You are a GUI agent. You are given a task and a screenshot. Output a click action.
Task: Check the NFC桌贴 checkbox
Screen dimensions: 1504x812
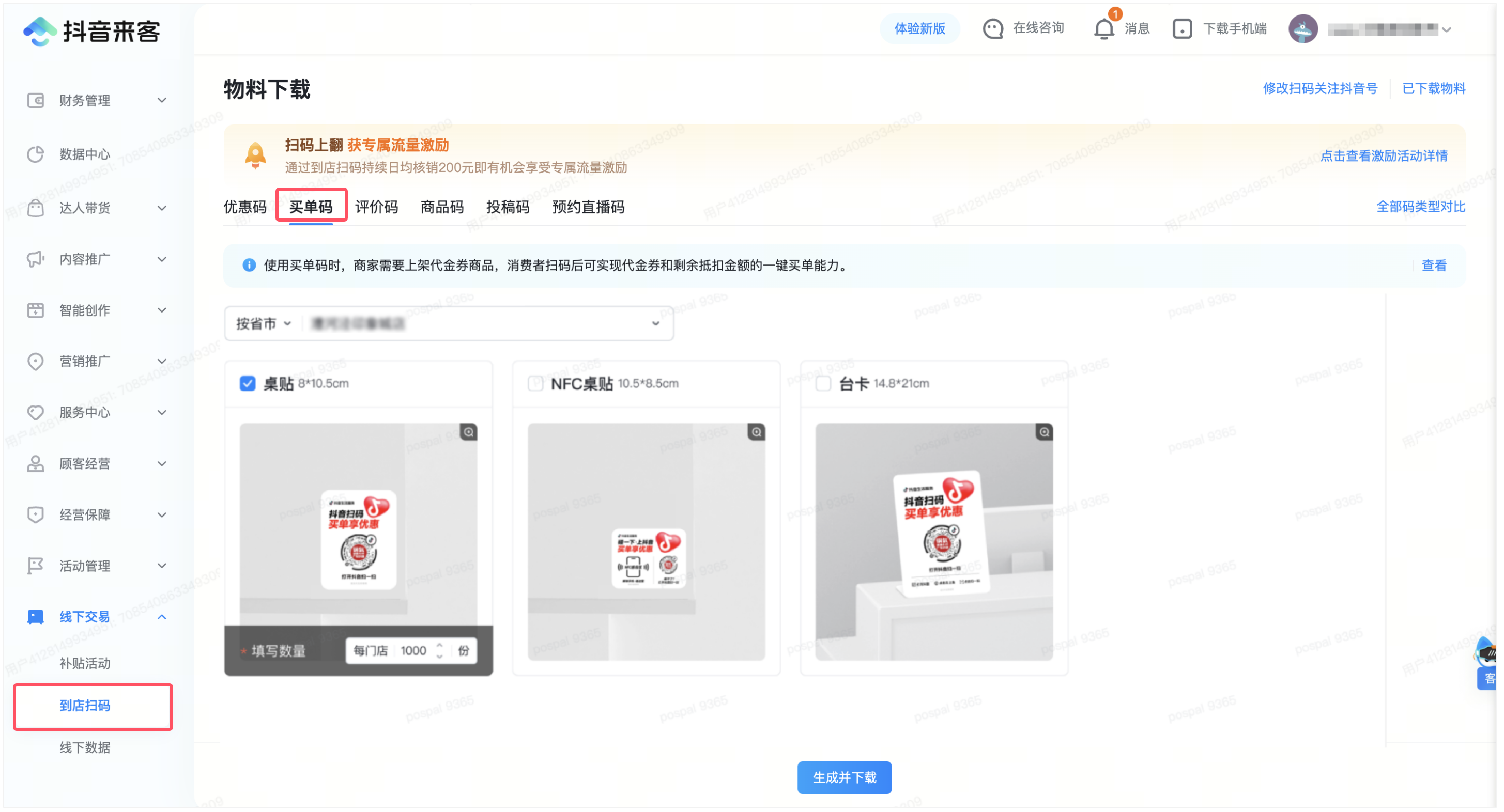(x=535, y=383)
